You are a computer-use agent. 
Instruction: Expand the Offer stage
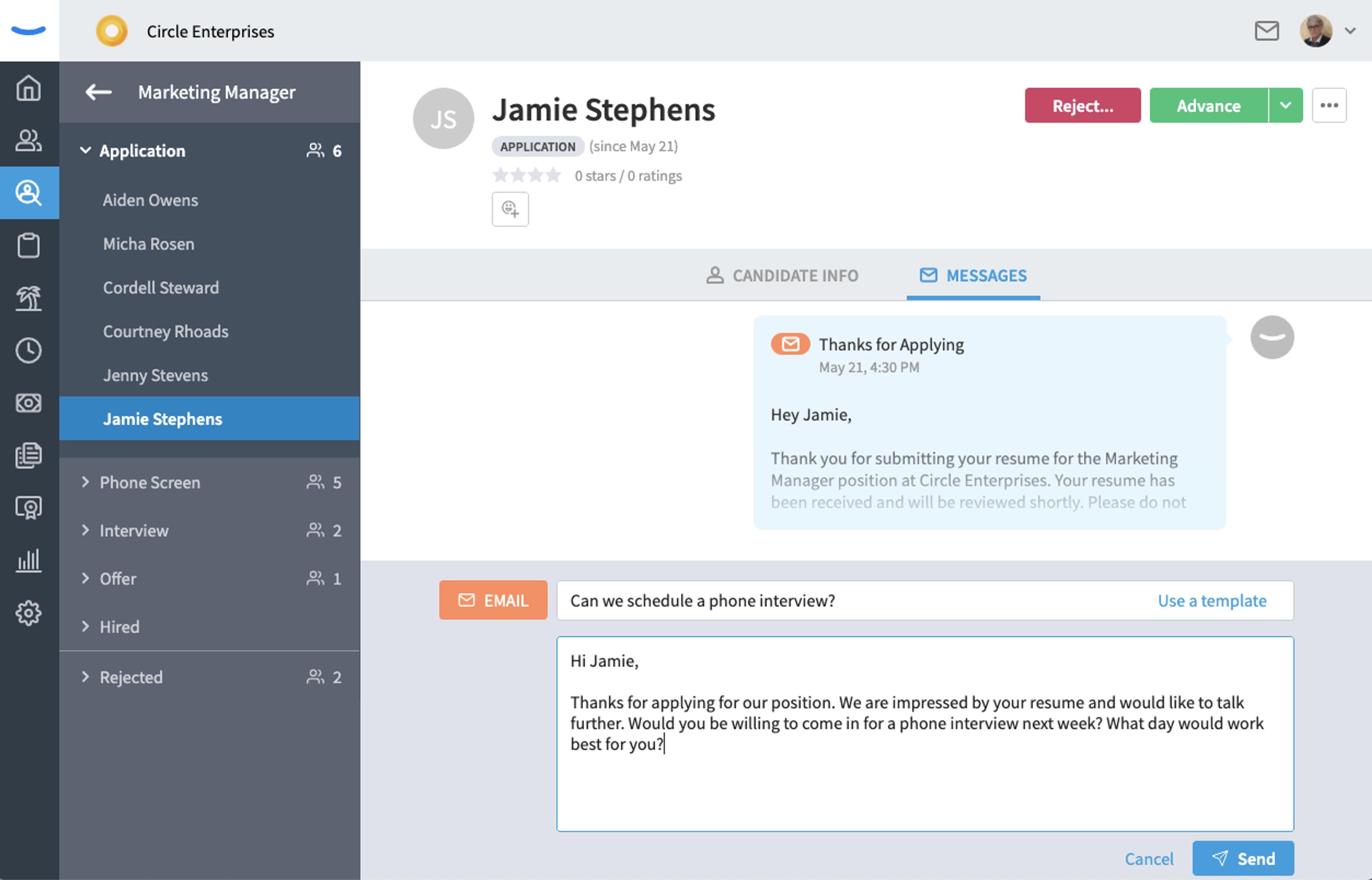click(x=86, y=578)
